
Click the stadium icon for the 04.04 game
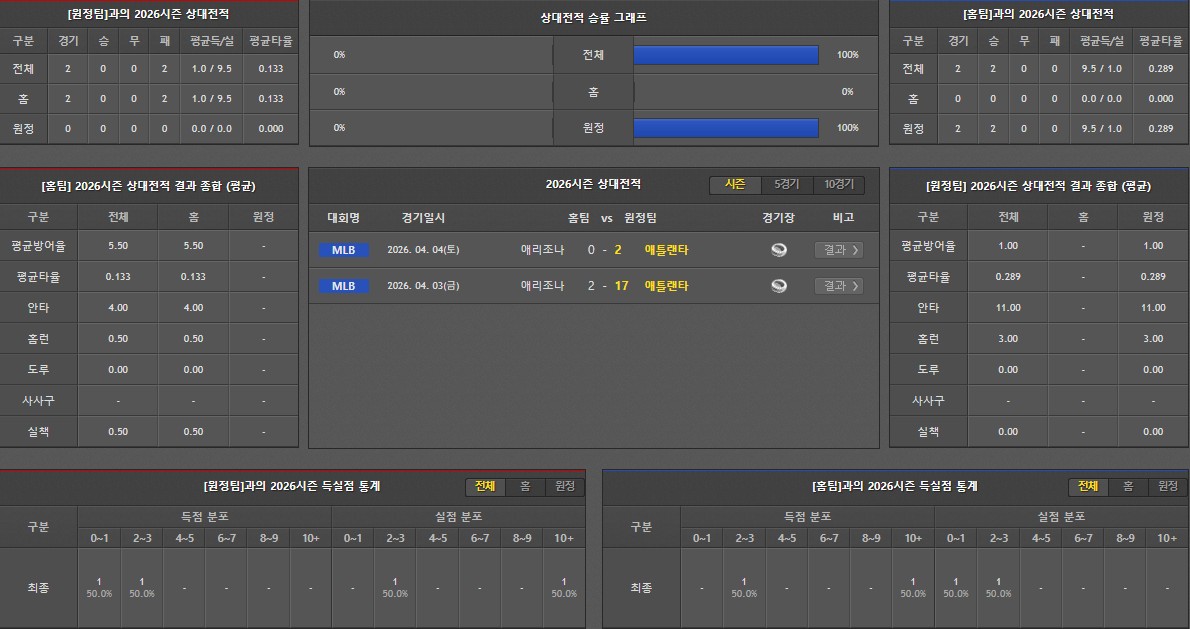pyautogui.click(x=779, y=250)
